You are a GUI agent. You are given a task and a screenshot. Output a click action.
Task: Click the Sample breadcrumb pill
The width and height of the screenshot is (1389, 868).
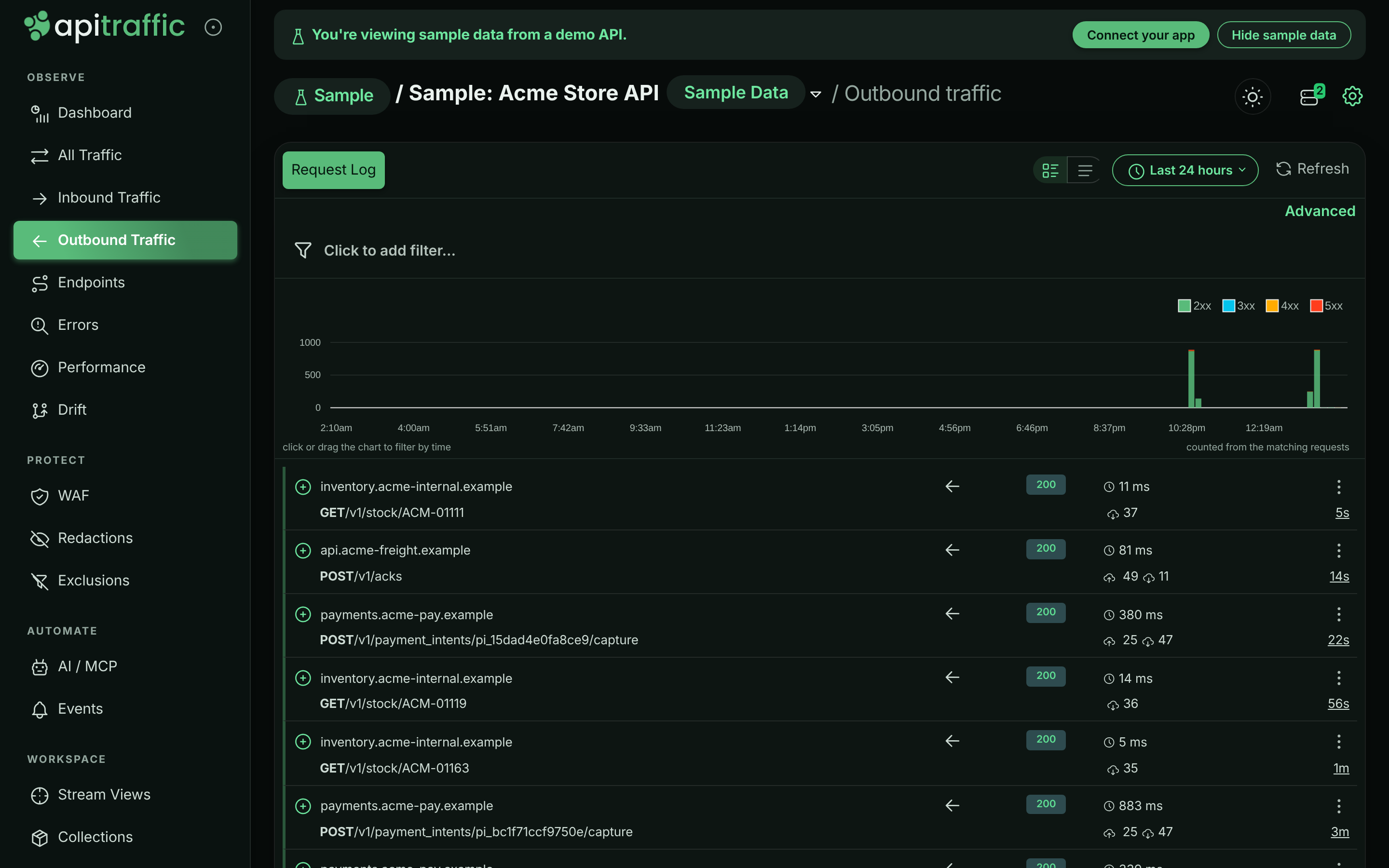click(x=332, y=96)
